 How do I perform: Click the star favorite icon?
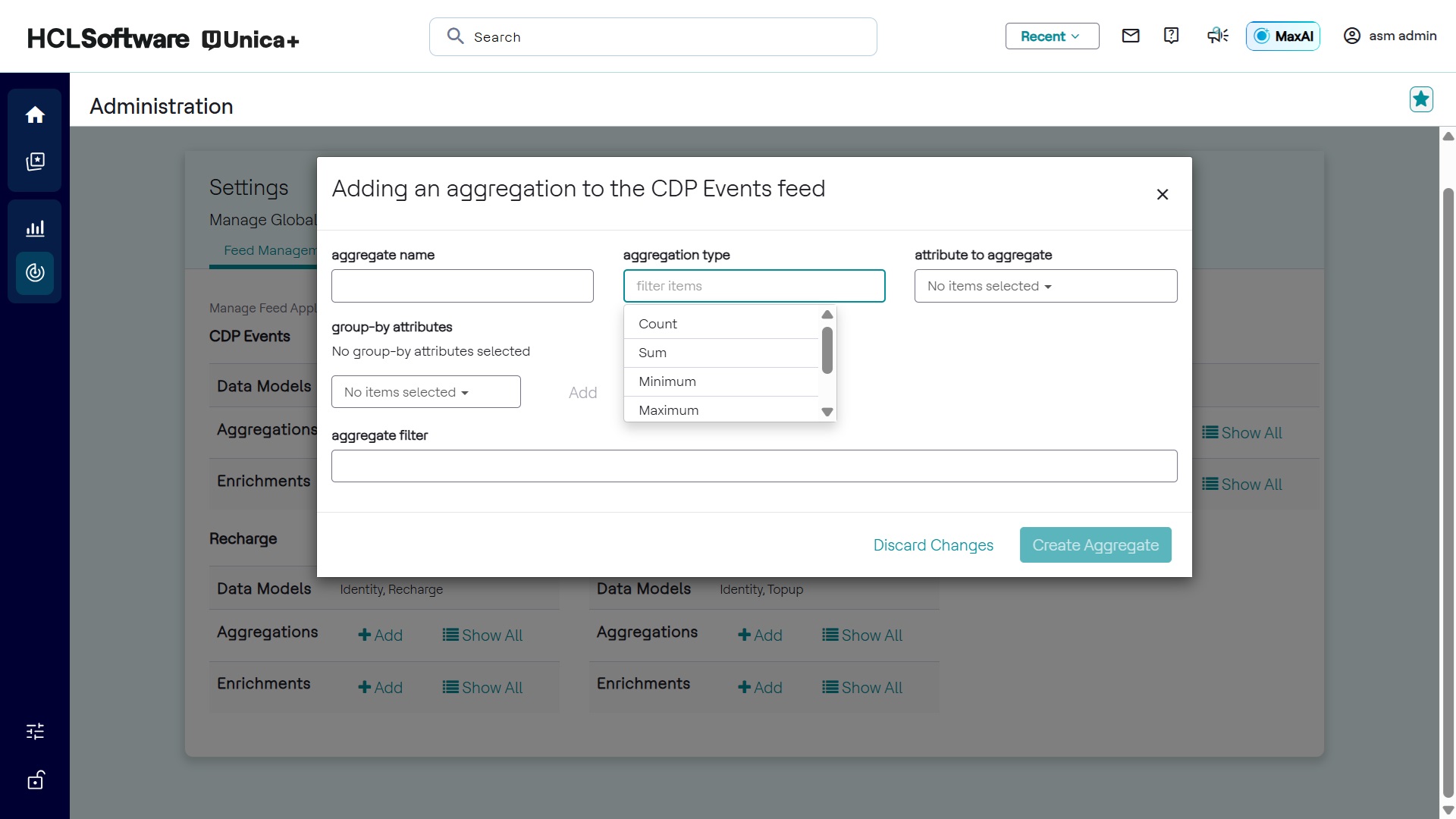click(x=1421, y=99)
